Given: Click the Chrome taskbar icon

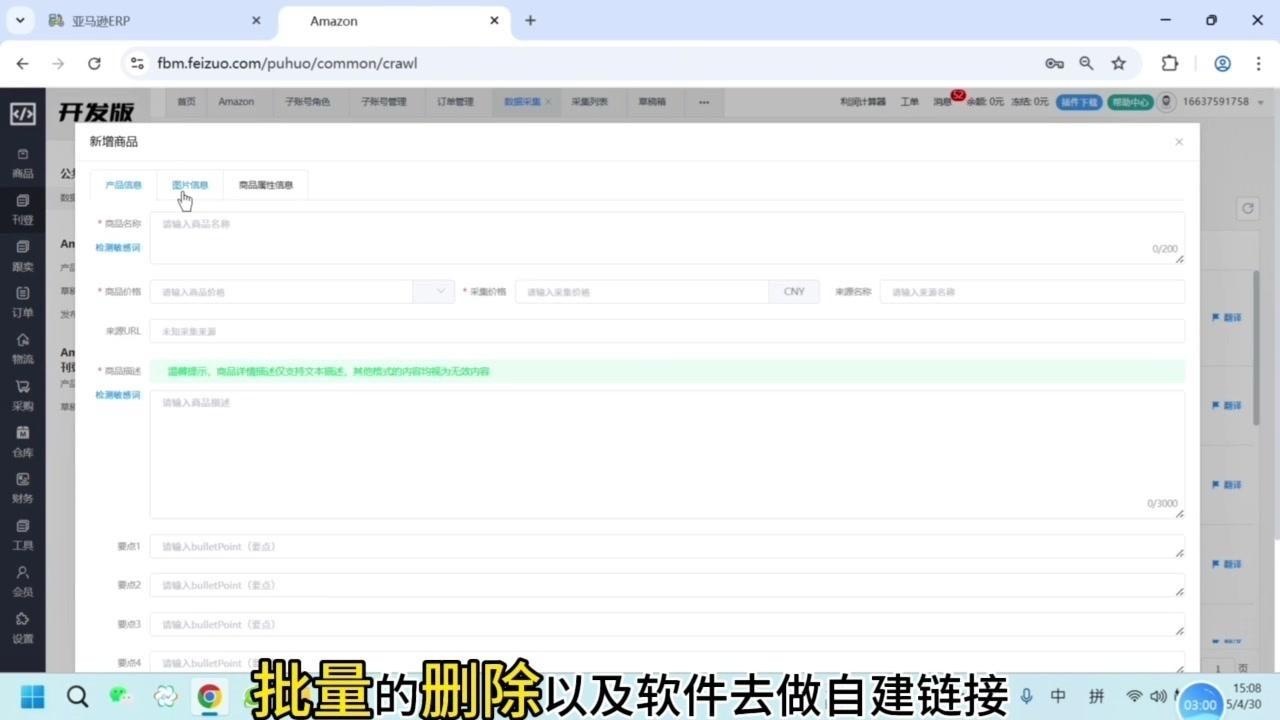Looking at the screenshot, I should pyautogui.click(x=209, y=696).
